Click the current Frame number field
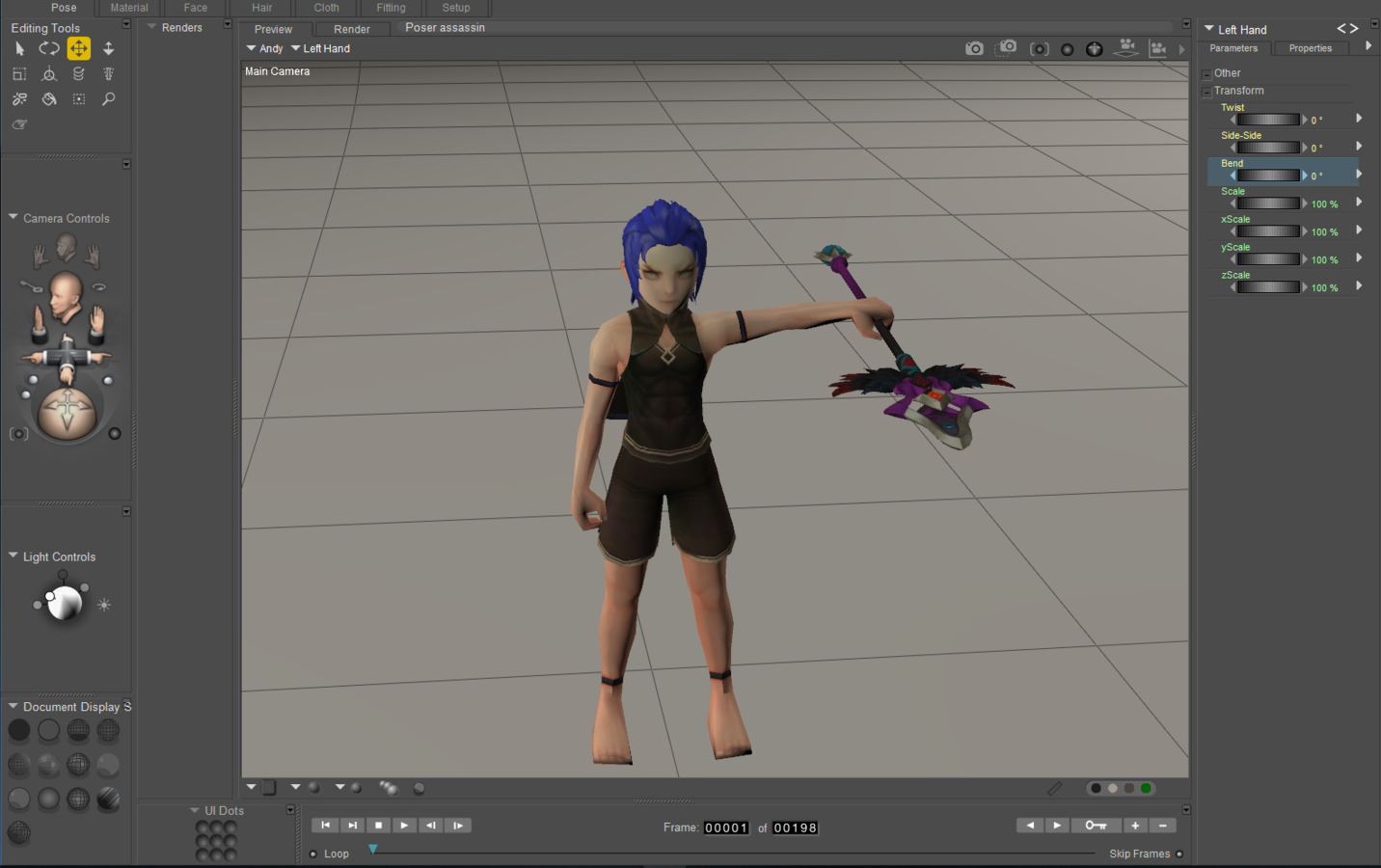 726,827
